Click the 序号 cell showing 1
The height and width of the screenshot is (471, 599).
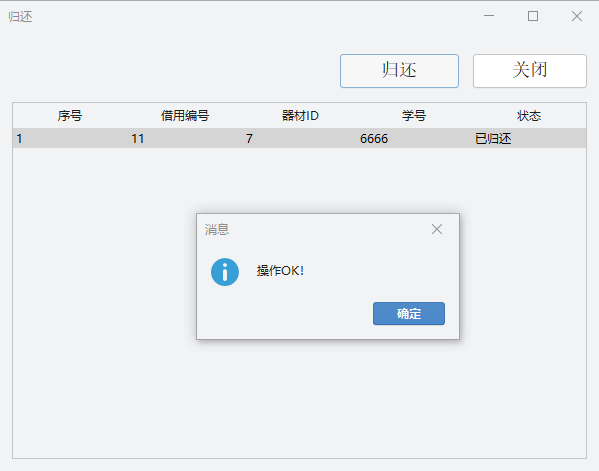pyautogui.click(x=19, y=138)
